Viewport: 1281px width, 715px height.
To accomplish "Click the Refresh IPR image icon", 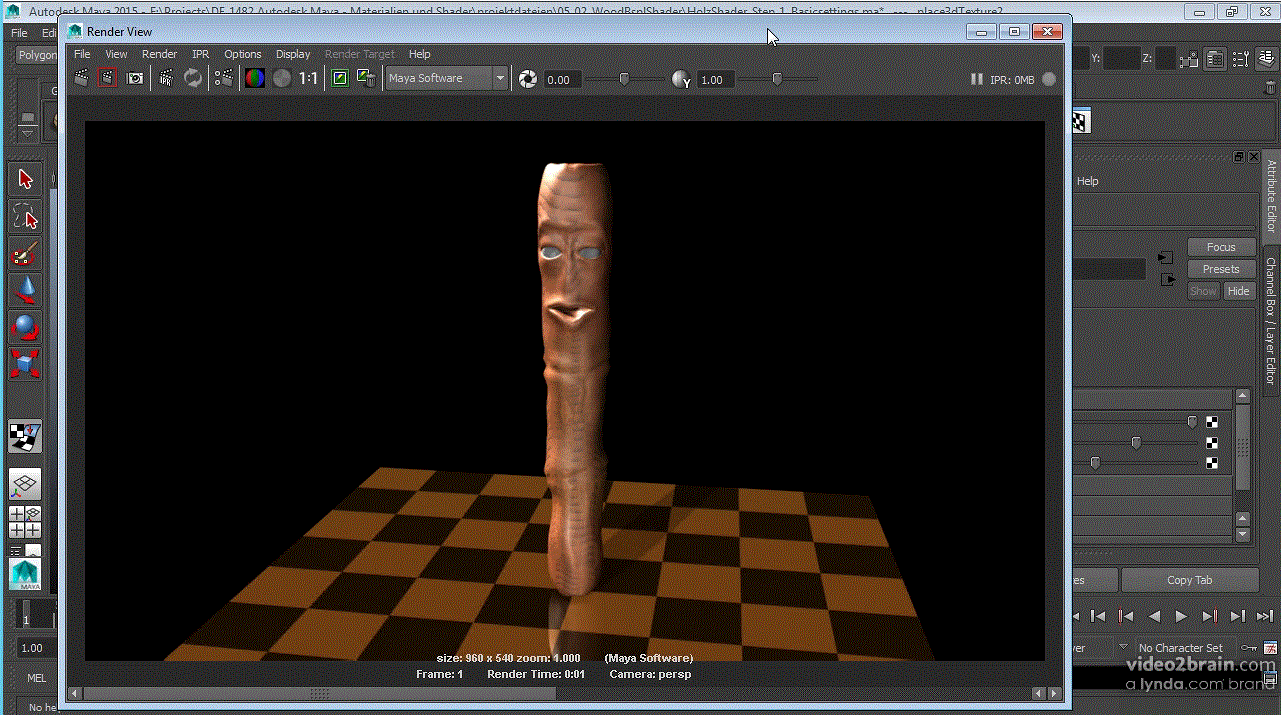I will click(193, 78).
